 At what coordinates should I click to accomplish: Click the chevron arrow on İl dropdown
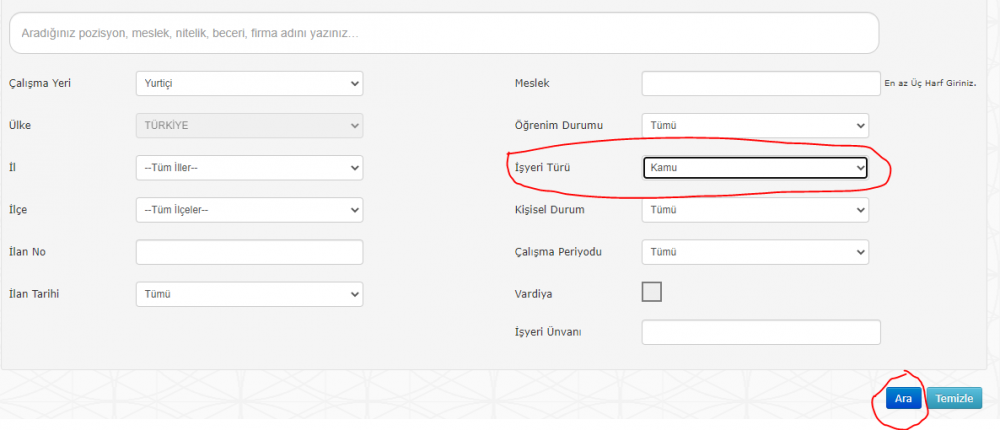(354, 168)
